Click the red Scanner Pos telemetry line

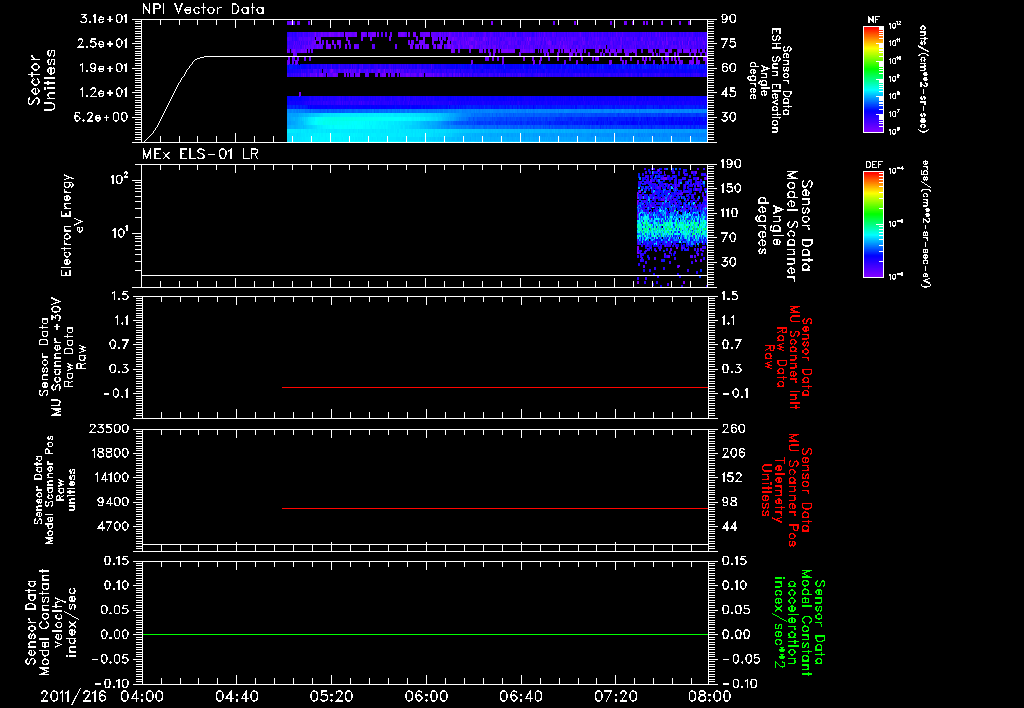coord(494,508)
